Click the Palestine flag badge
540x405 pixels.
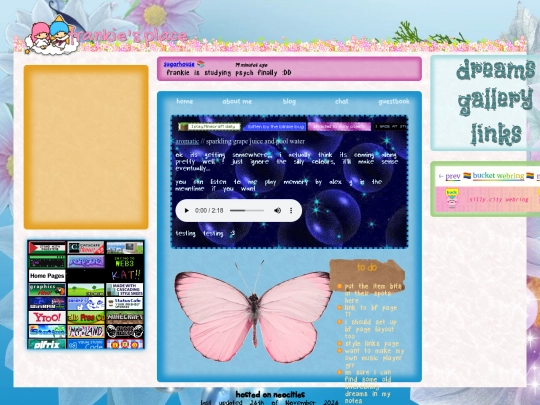tap(47, 248)
